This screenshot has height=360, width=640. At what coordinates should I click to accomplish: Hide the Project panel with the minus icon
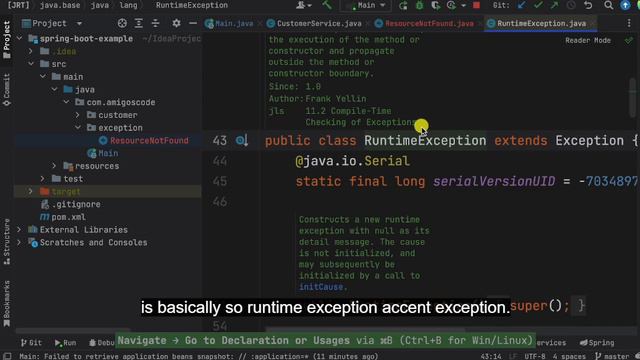(x=193, y=23)
